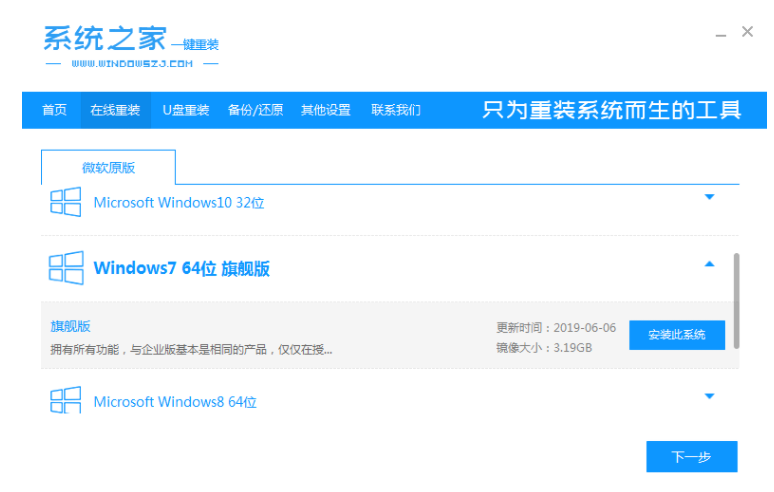This screenshot has width=774, height=492.
Task: Click the vertical scrollbar in the system list
Action: (x=736, y=301)
